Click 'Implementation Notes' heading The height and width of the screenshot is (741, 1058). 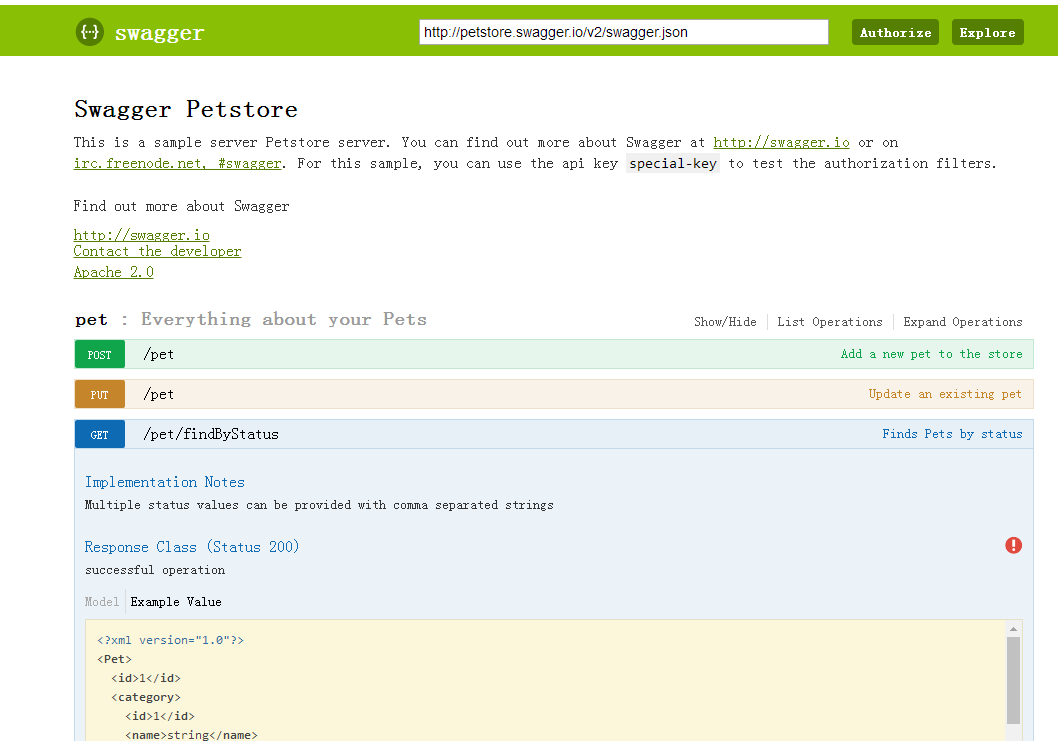click(165, 482)
